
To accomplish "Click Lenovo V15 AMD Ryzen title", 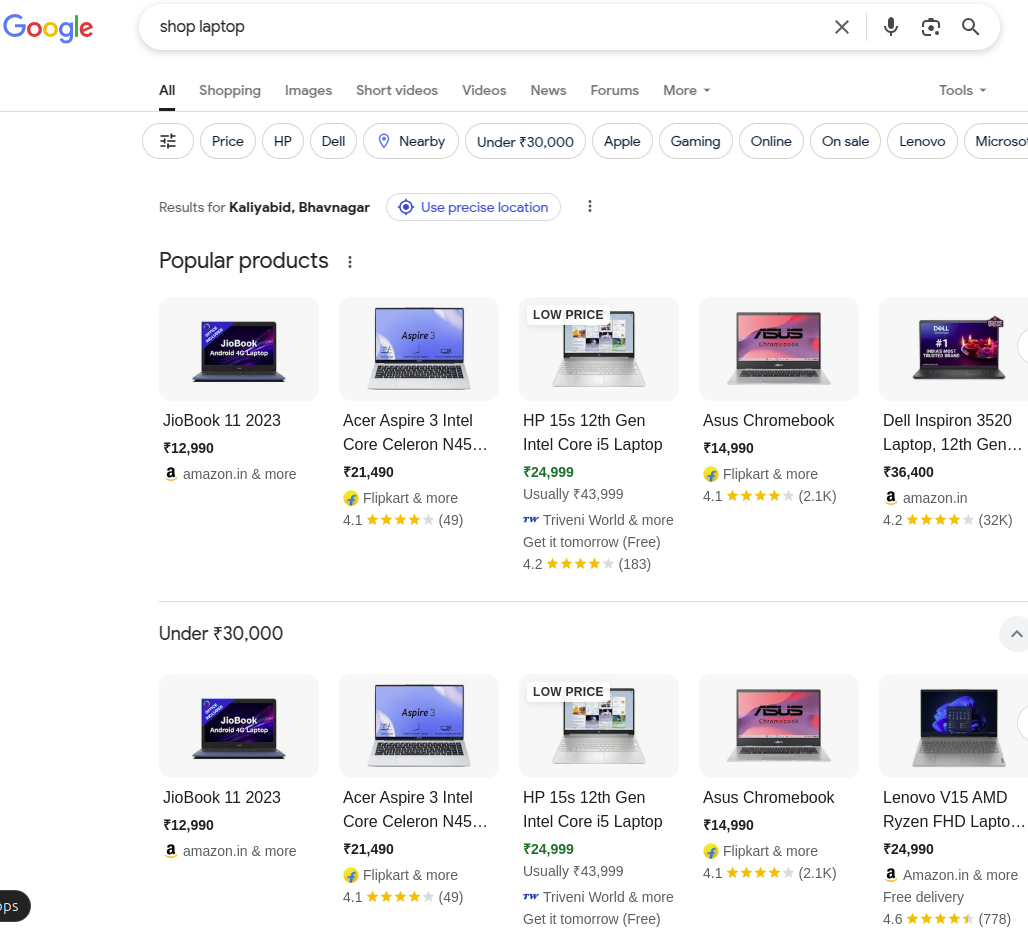I will (x=953, y=809).
